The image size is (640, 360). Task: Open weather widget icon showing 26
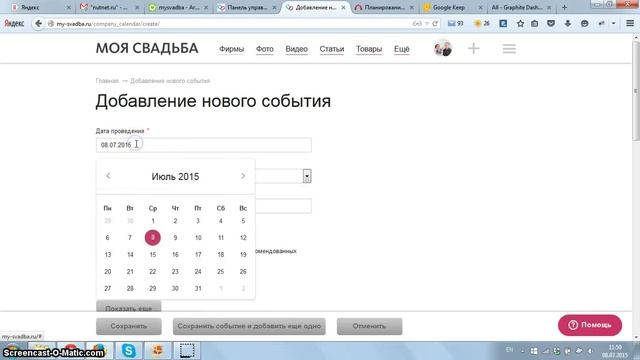click(482, 24)
